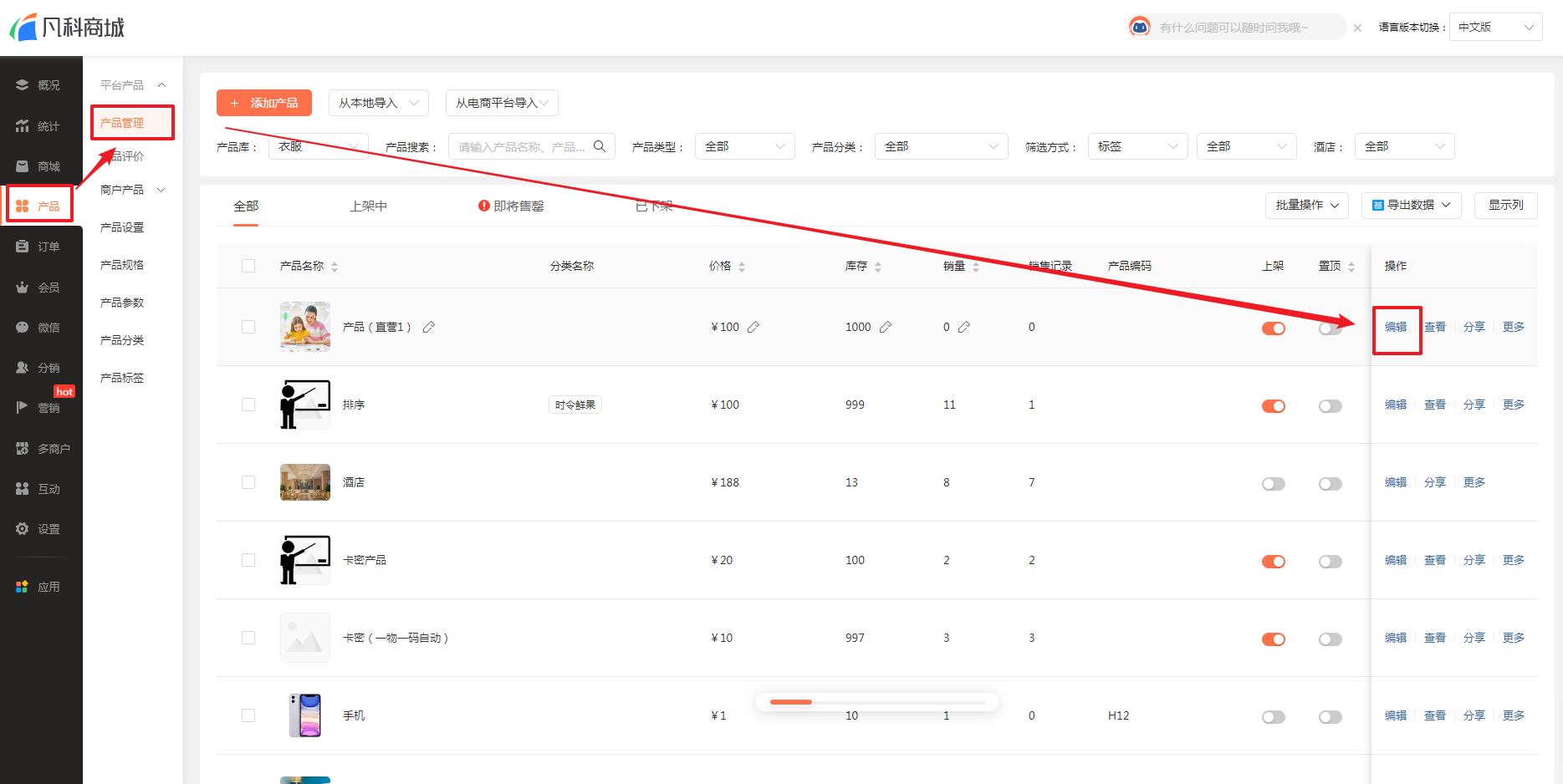Switch to the 即将售罄 tab
This screenshot has width=1563, height=784.
[x=511, y=206]
